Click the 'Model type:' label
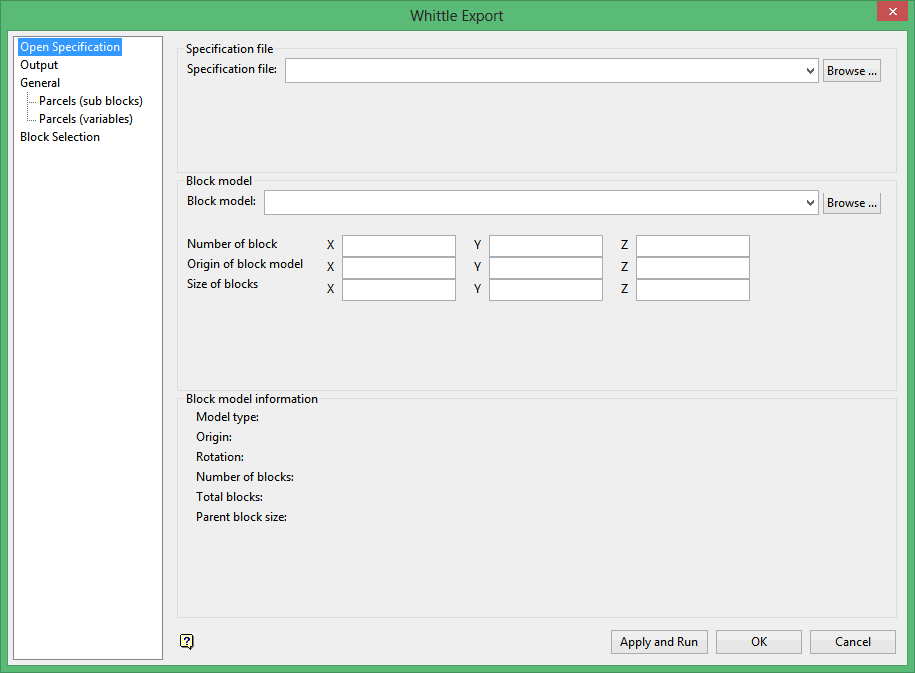915x673 pixels. click(x=228, y=417)
